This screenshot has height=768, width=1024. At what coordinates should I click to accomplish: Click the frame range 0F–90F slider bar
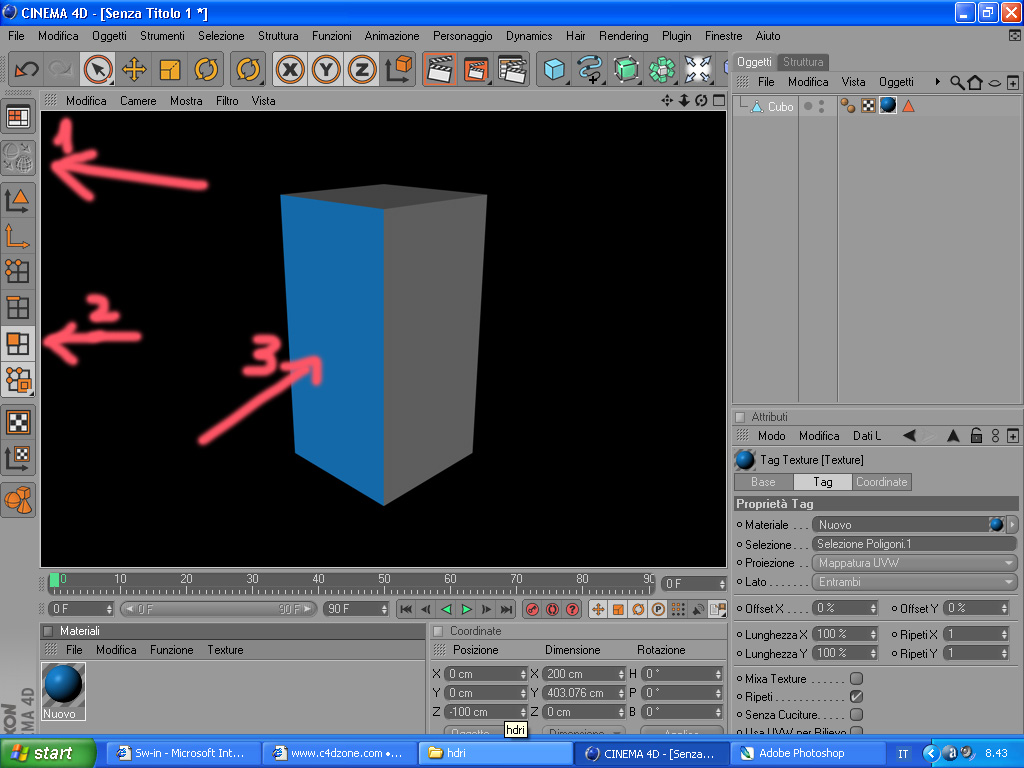click(x=218, y=609)
